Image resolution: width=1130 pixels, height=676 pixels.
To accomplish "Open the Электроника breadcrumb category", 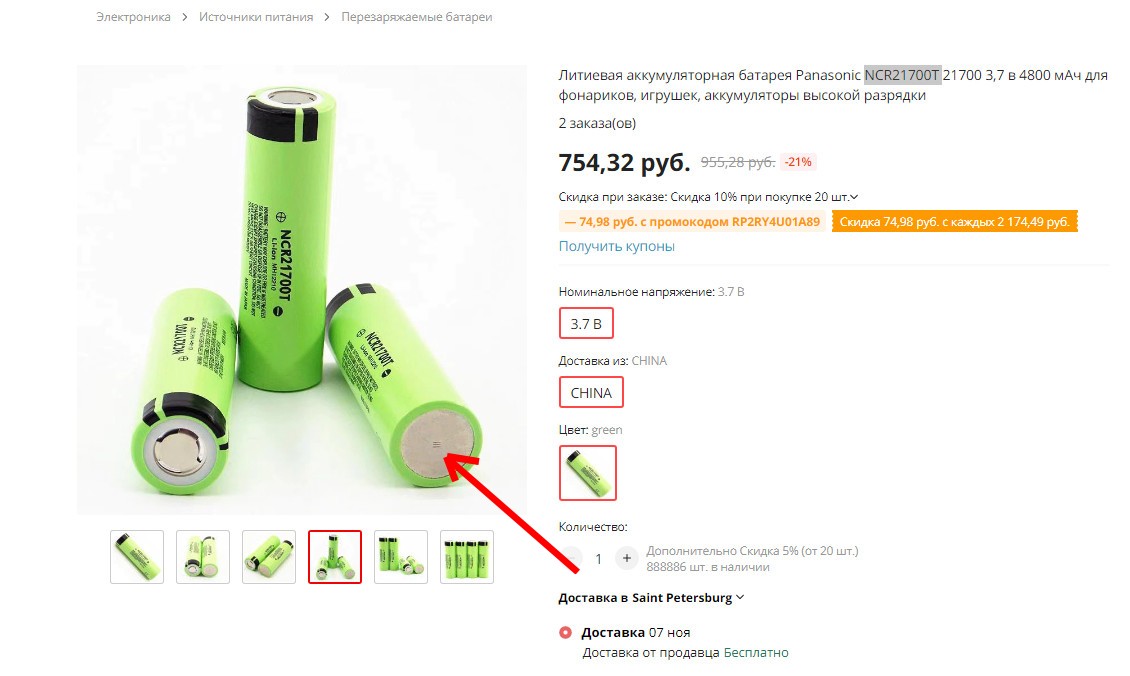I will pyautogui.click(x=133, y=17).
